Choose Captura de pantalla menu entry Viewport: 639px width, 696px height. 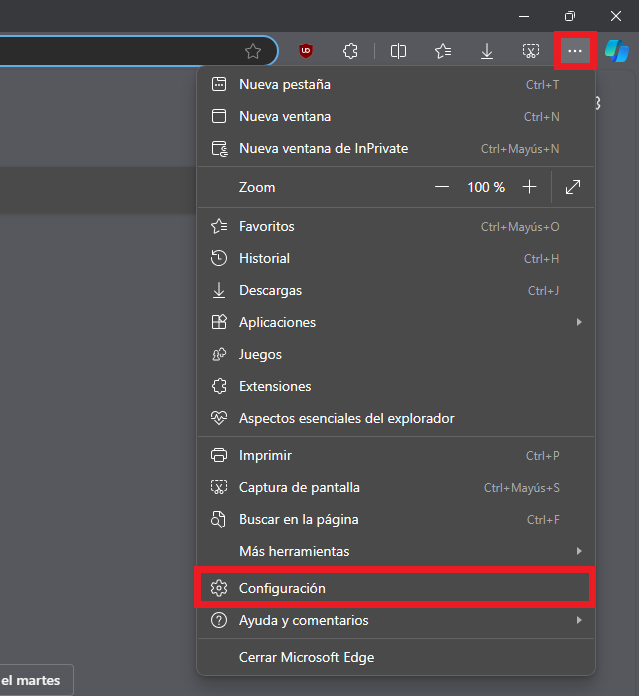click(396, 487)
